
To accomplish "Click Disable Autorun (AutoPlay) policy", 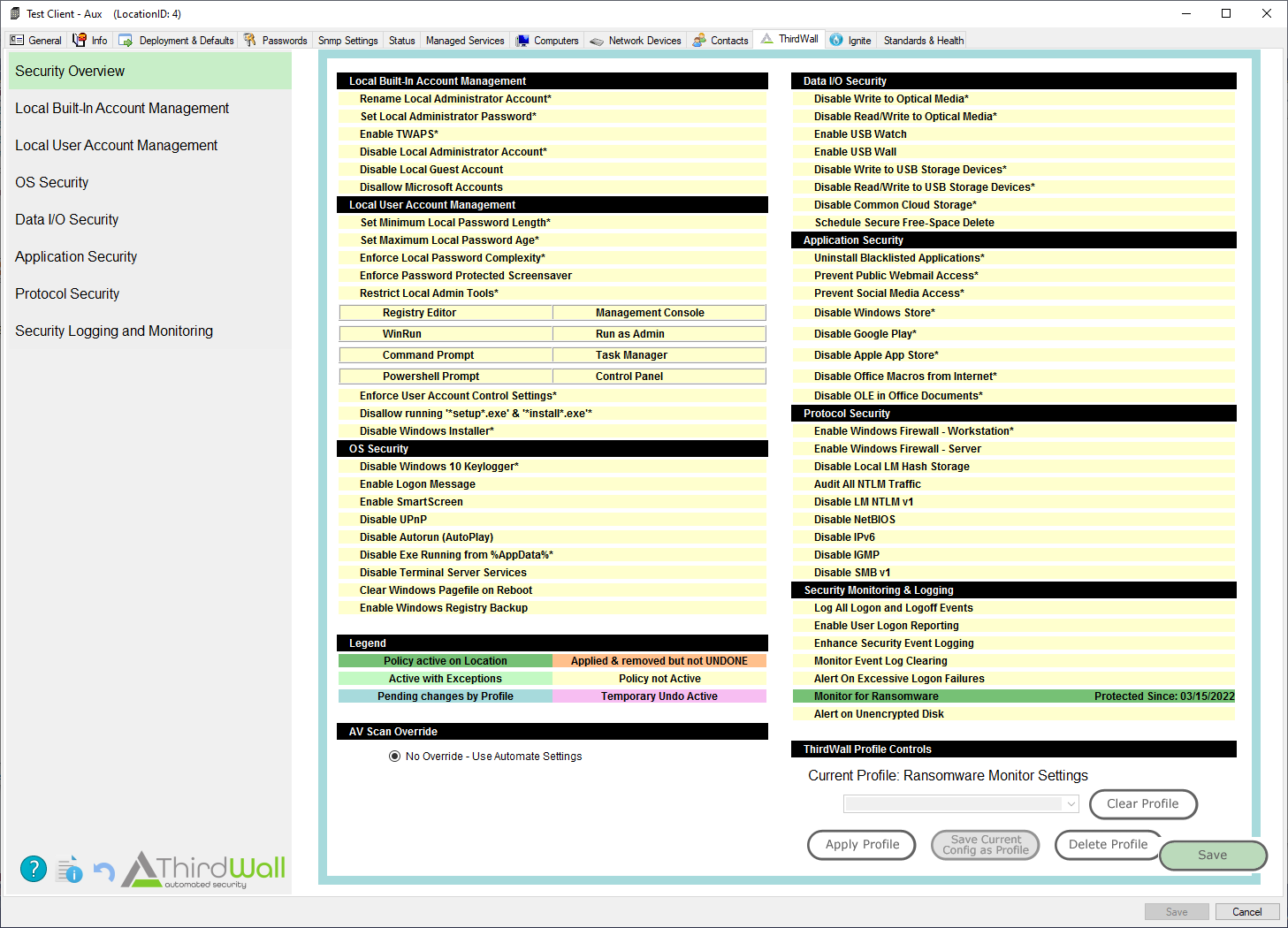I will [x=553, y=536].
